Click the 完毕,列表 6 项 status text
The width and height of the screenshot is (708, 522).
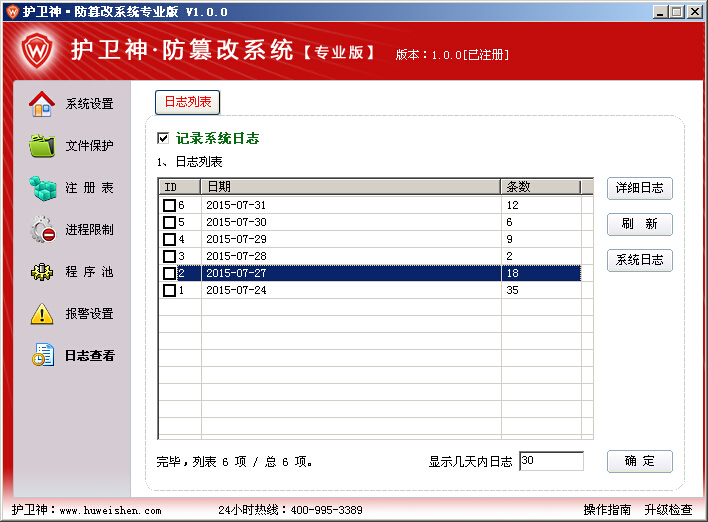235,461
